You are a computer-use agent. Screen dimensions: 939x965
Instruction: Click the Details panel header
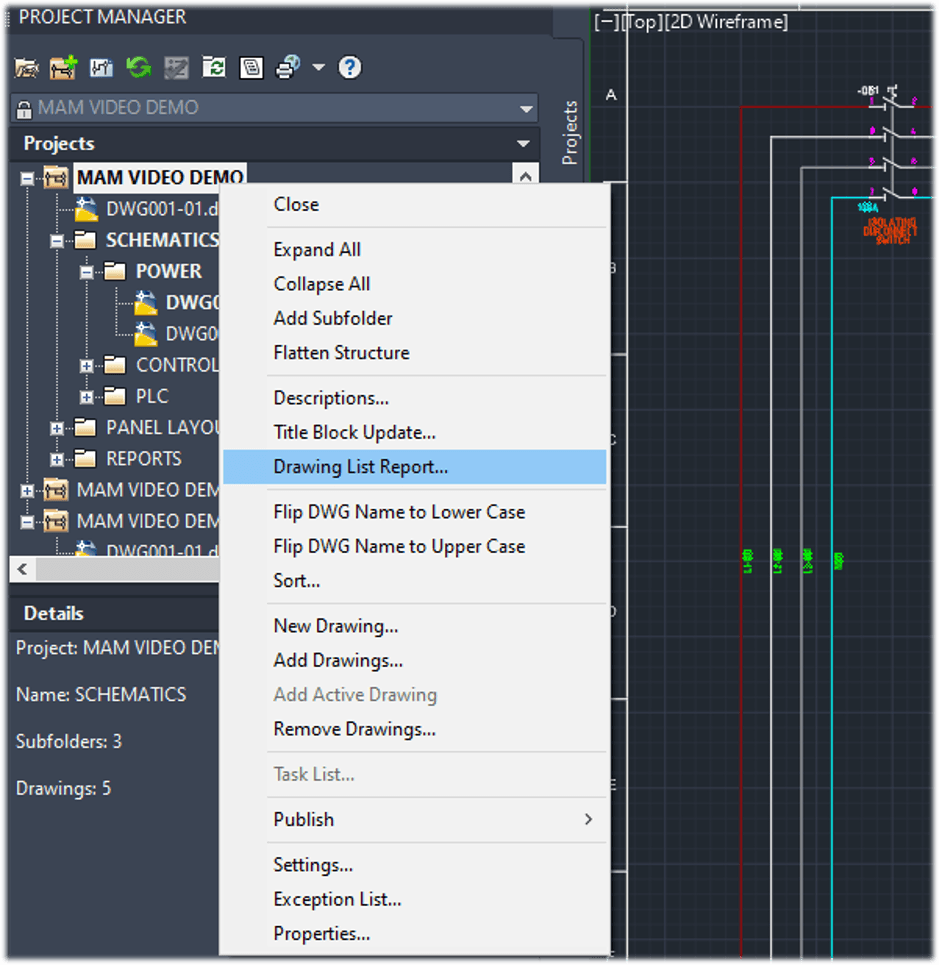pyautogui.click(x=114, y=614)
